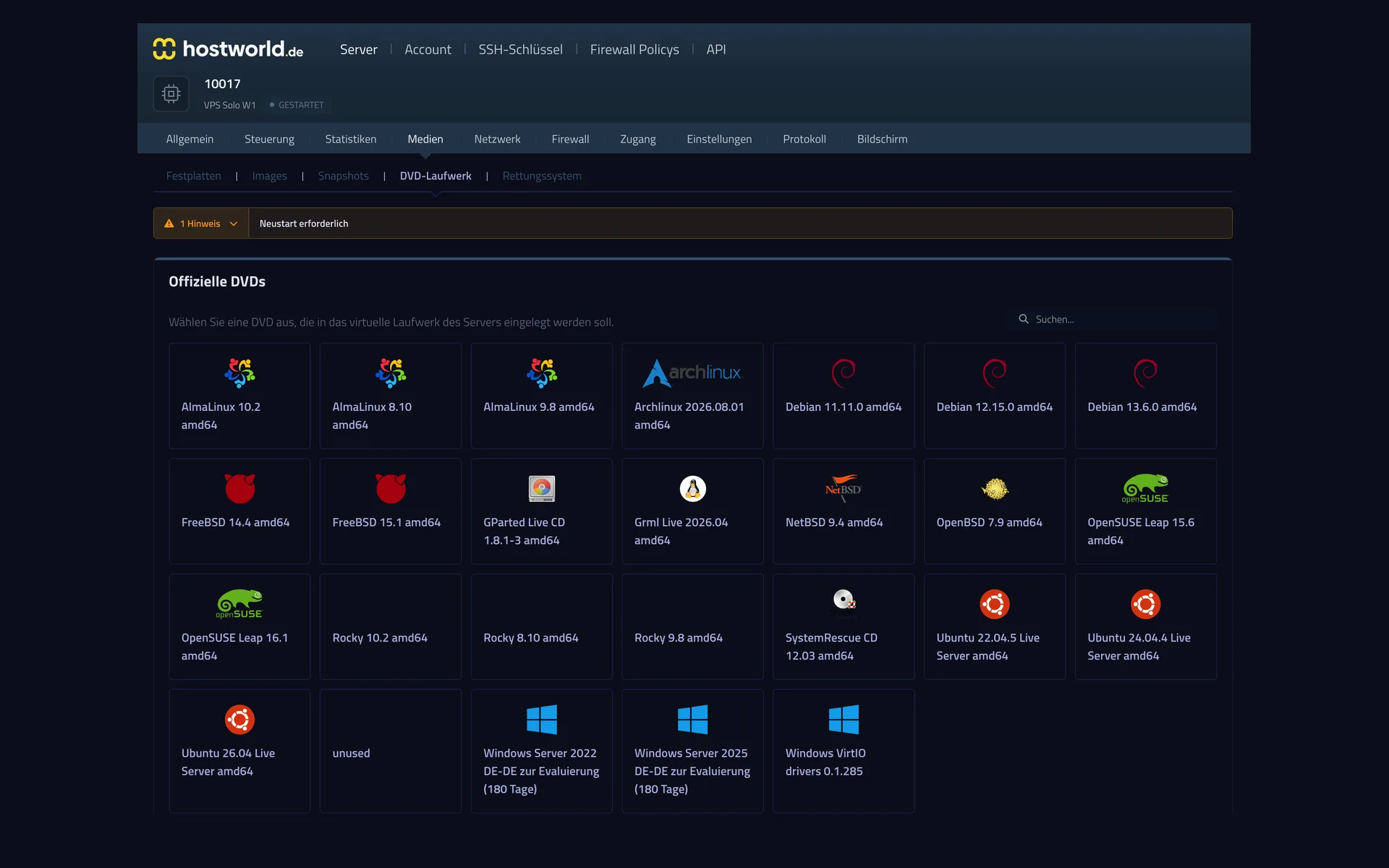Screen dimensions: 1389x868
Task: Select the GParted Live CD icon
Action: [x=542, y=489]
